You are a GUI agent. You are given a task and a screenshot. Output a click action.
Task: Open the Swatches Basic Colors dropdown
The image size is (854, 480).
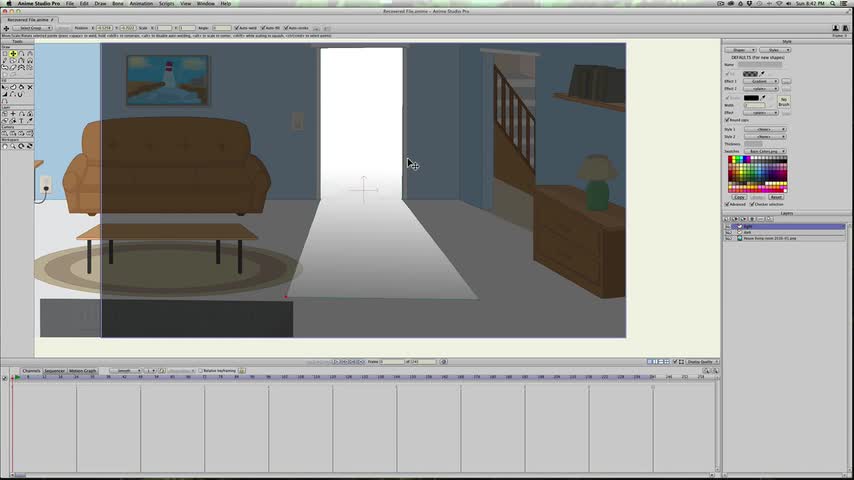(x=765, y=151)
